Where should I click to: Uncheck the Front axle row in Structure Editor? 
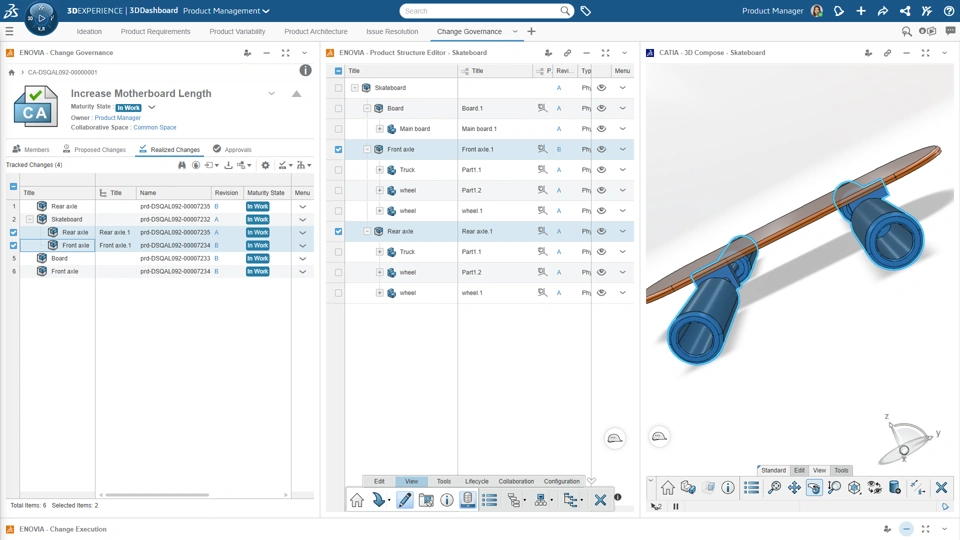pyautogui.click(x=339, y=149)
